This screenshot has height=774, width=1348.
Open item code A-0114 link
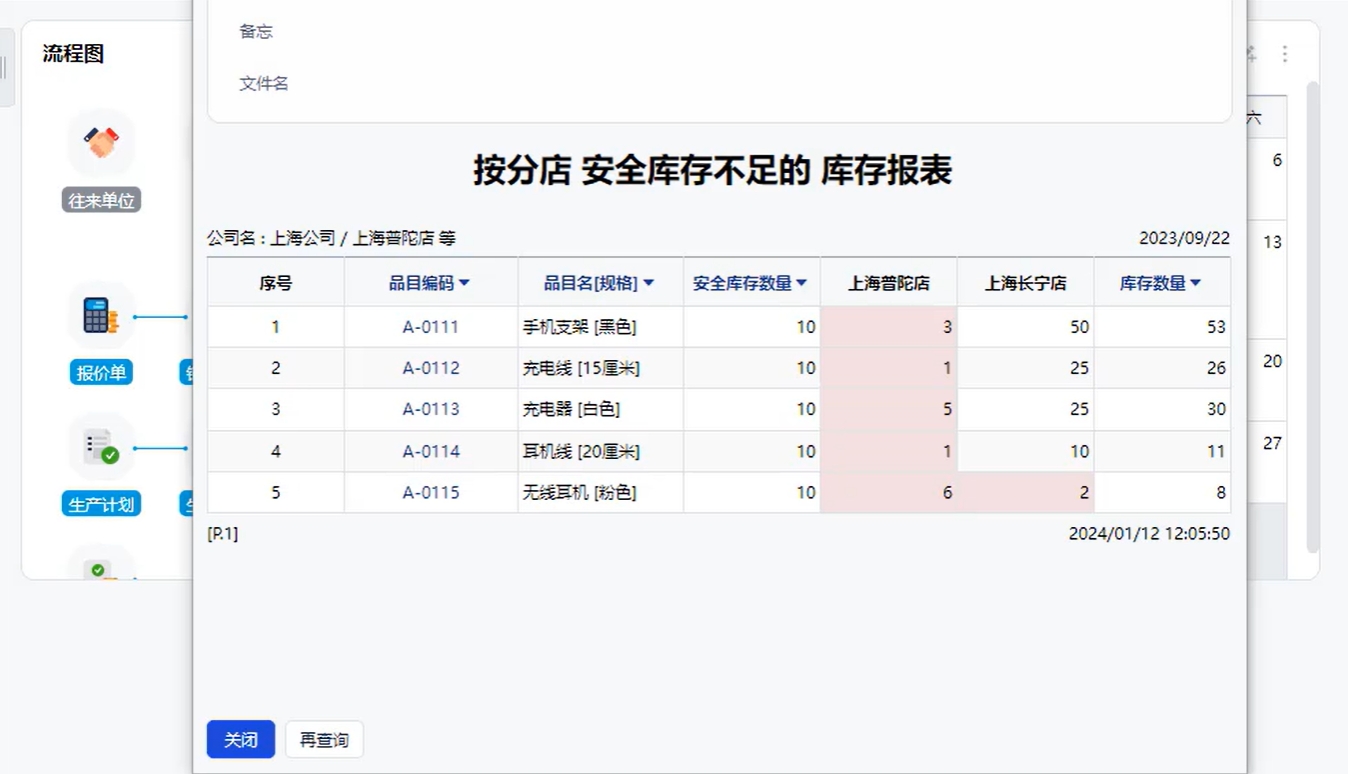[431, 451]
